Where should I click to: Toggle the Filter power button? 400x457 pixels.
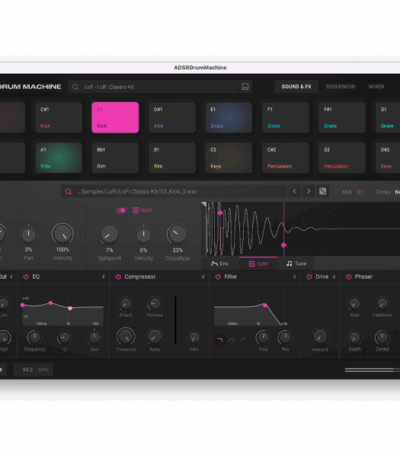[x=218, y=277]
